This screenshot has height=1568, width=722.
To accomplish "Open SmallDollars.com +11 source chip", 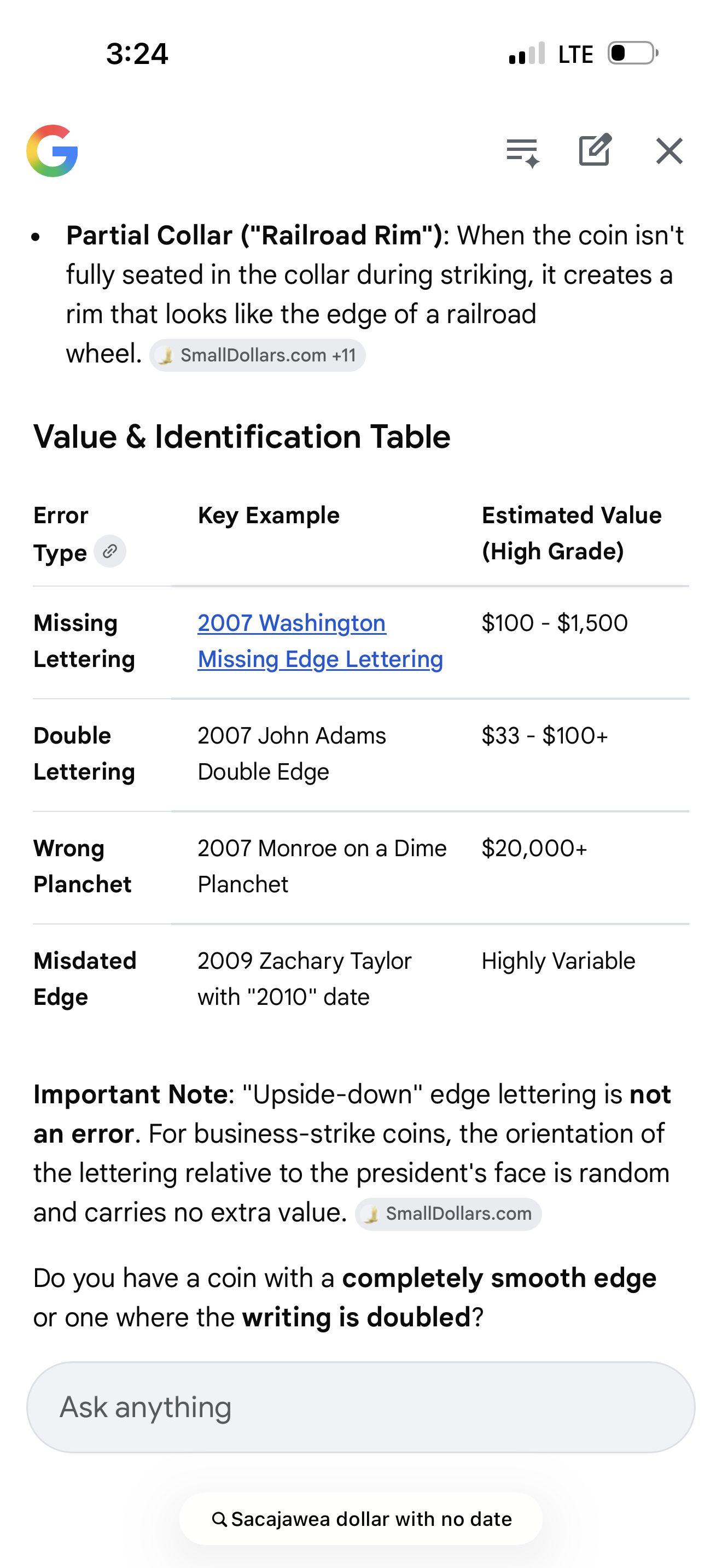I will click(x=258, y=355).
